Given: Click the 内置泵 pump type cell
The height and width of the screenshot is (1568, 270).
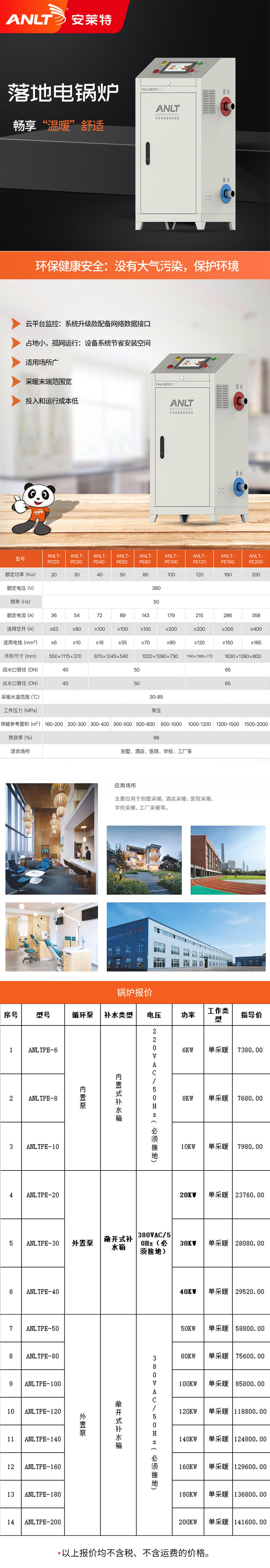Looking at the screenshot, I should (x=83, y=1098).
